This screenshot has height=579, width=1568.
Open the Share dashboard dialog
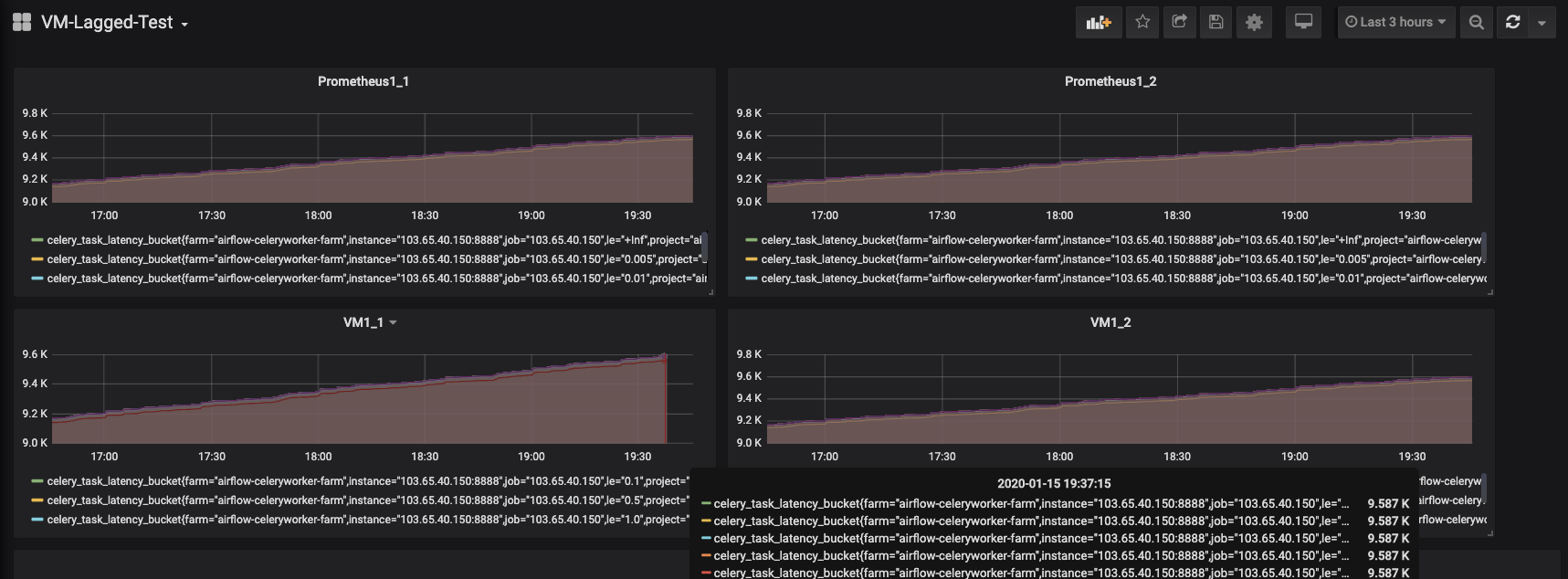click(1179, 22)
